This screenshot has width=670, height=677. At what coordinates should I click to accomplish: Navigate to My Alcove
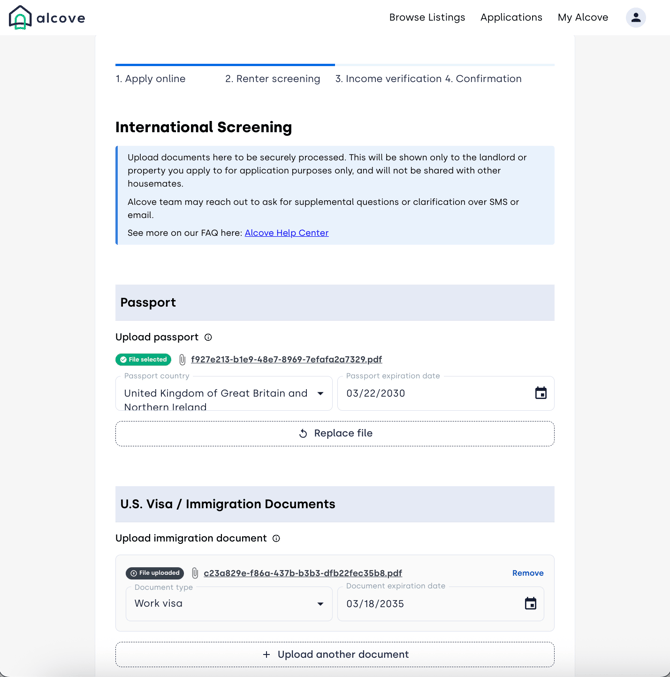point(583,18)
